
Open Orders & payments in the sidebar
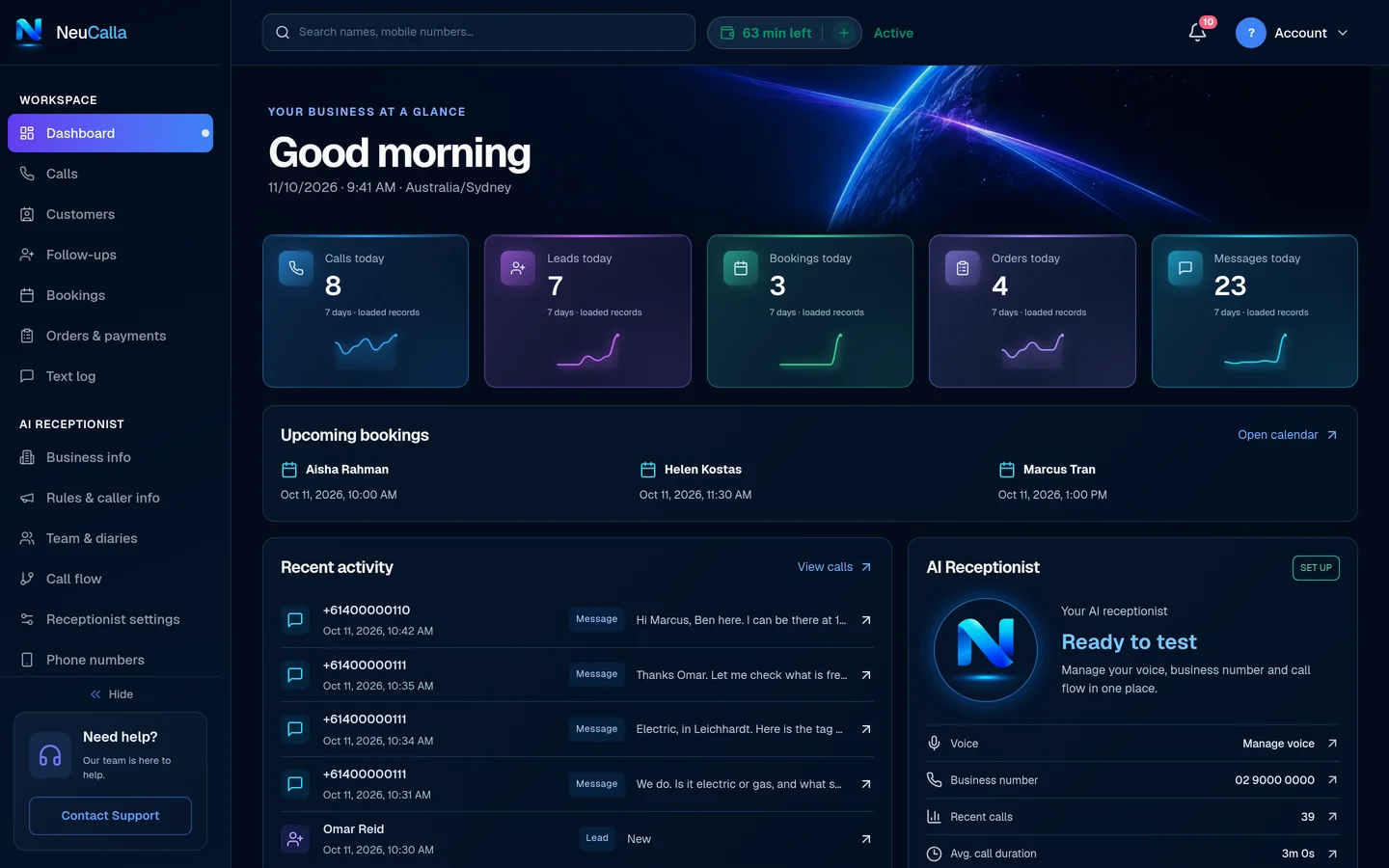pyautogui.click(x=110, y=336)
